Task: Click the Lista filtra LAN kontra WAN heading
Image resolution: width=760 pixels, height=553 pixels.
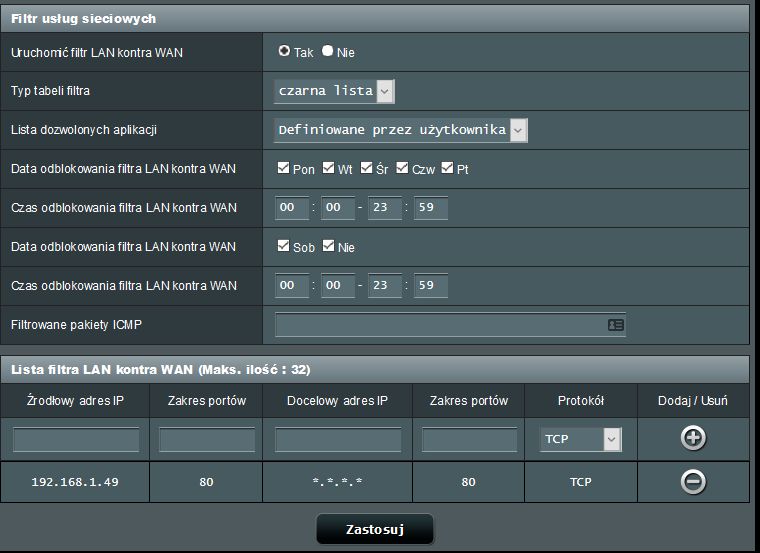Action: 160,370
